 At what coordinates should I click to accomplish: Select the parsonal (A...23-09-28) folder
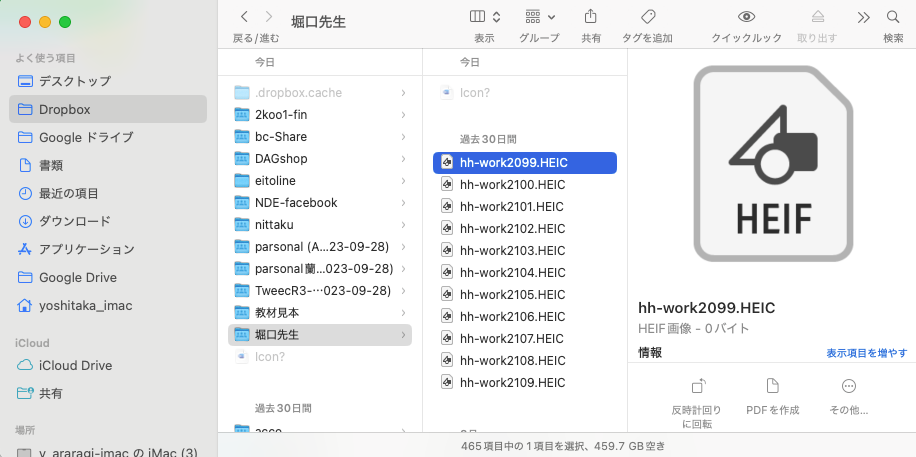coord(320,247)
